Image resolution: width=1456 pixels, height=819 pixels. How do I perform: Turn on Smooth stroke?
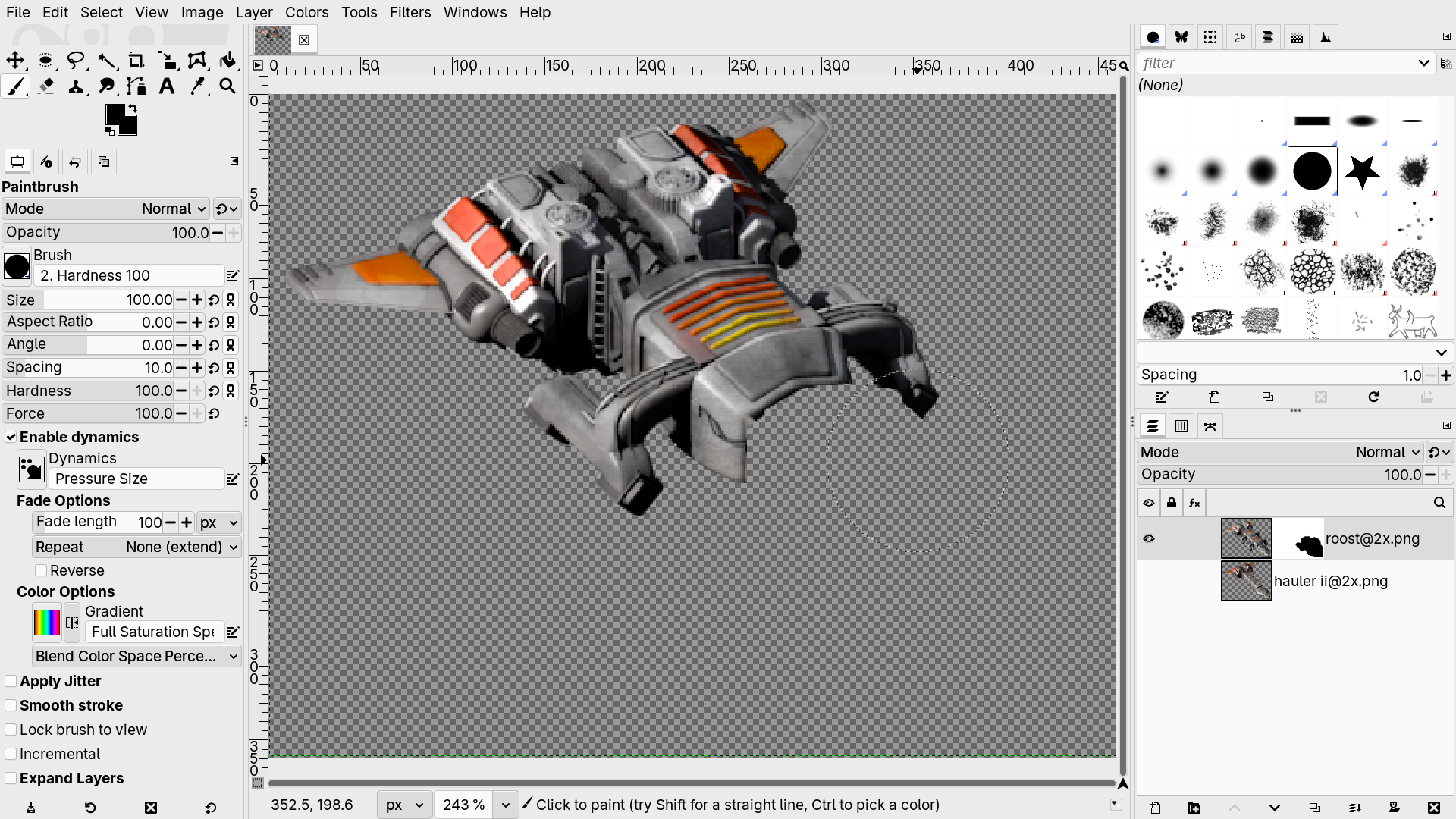coord(11,705)
